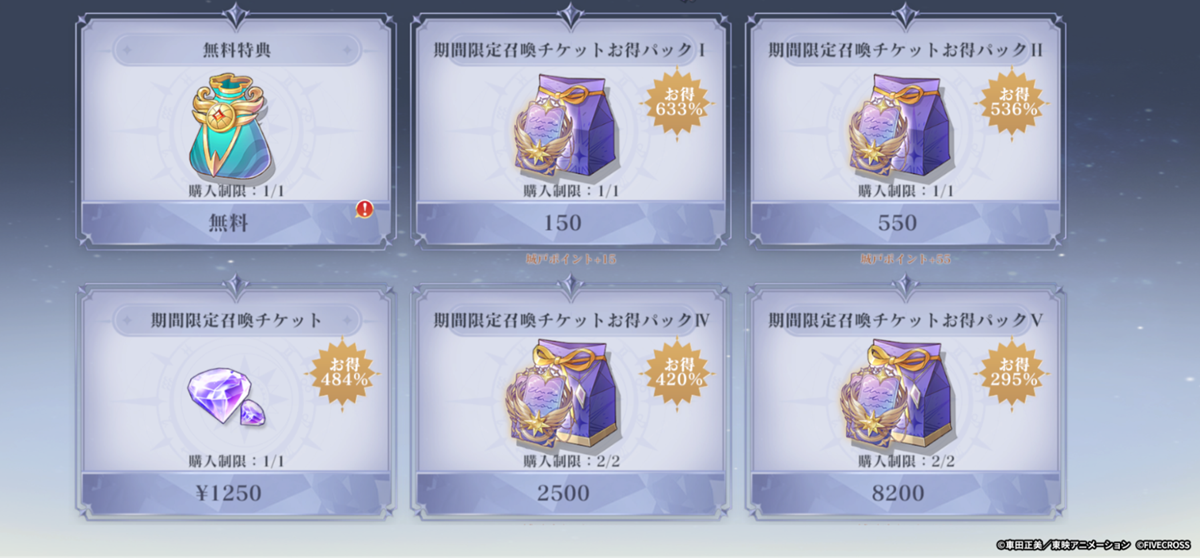Viewport: 1200px width, 558px height.
Task: Click the お得 633% discount badge
Action: tap(681, 102)
